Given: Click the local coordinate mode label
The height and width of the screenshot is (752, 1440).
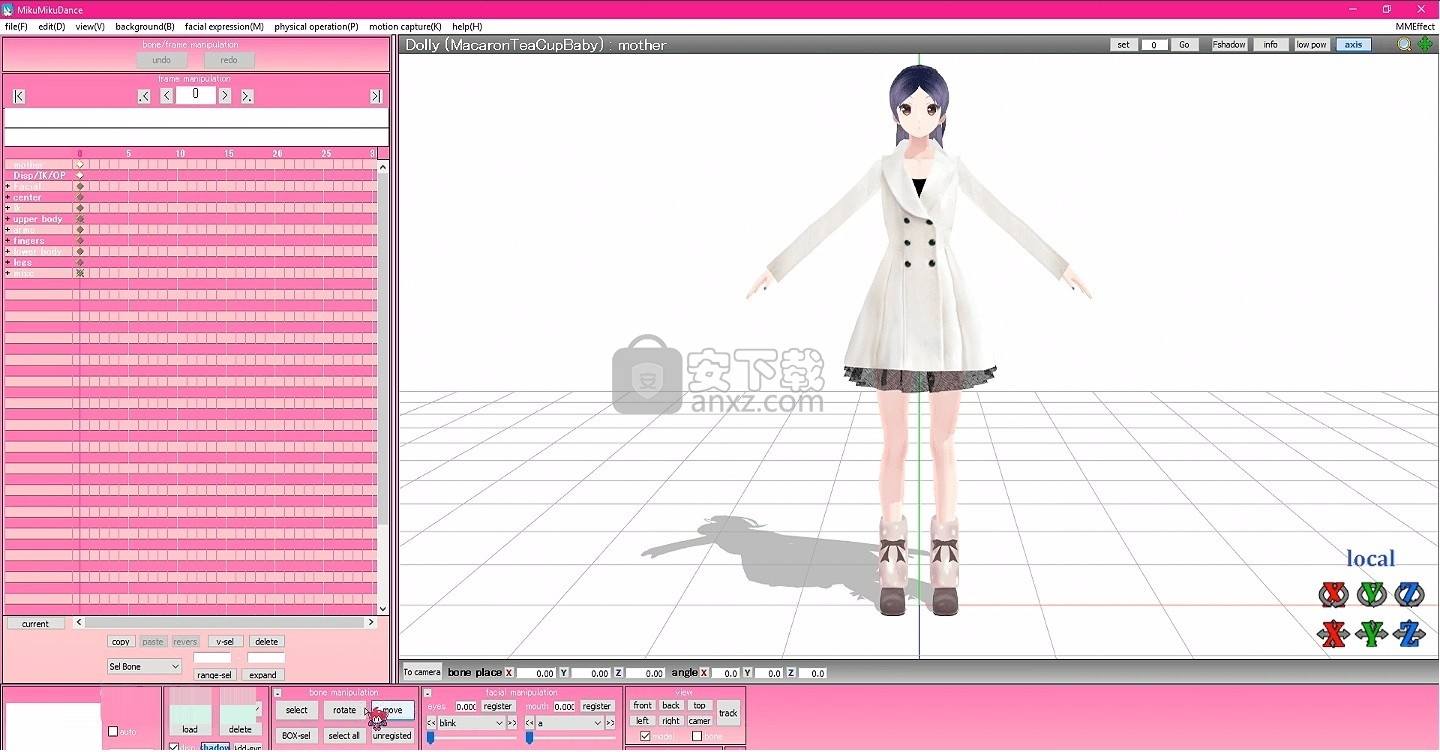Looking at the screenshot, I should pos(1370,559).
